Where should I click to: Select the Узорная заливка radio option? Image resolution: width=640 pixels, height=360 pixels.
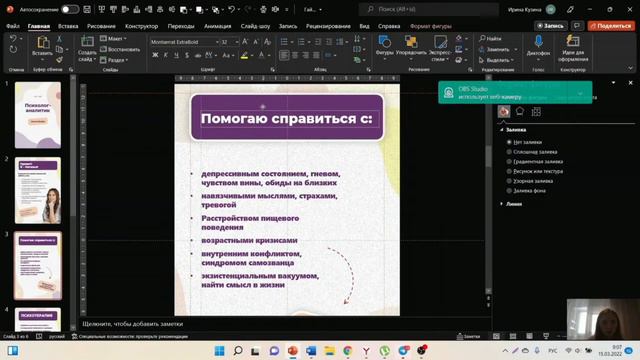coord(509,181)
